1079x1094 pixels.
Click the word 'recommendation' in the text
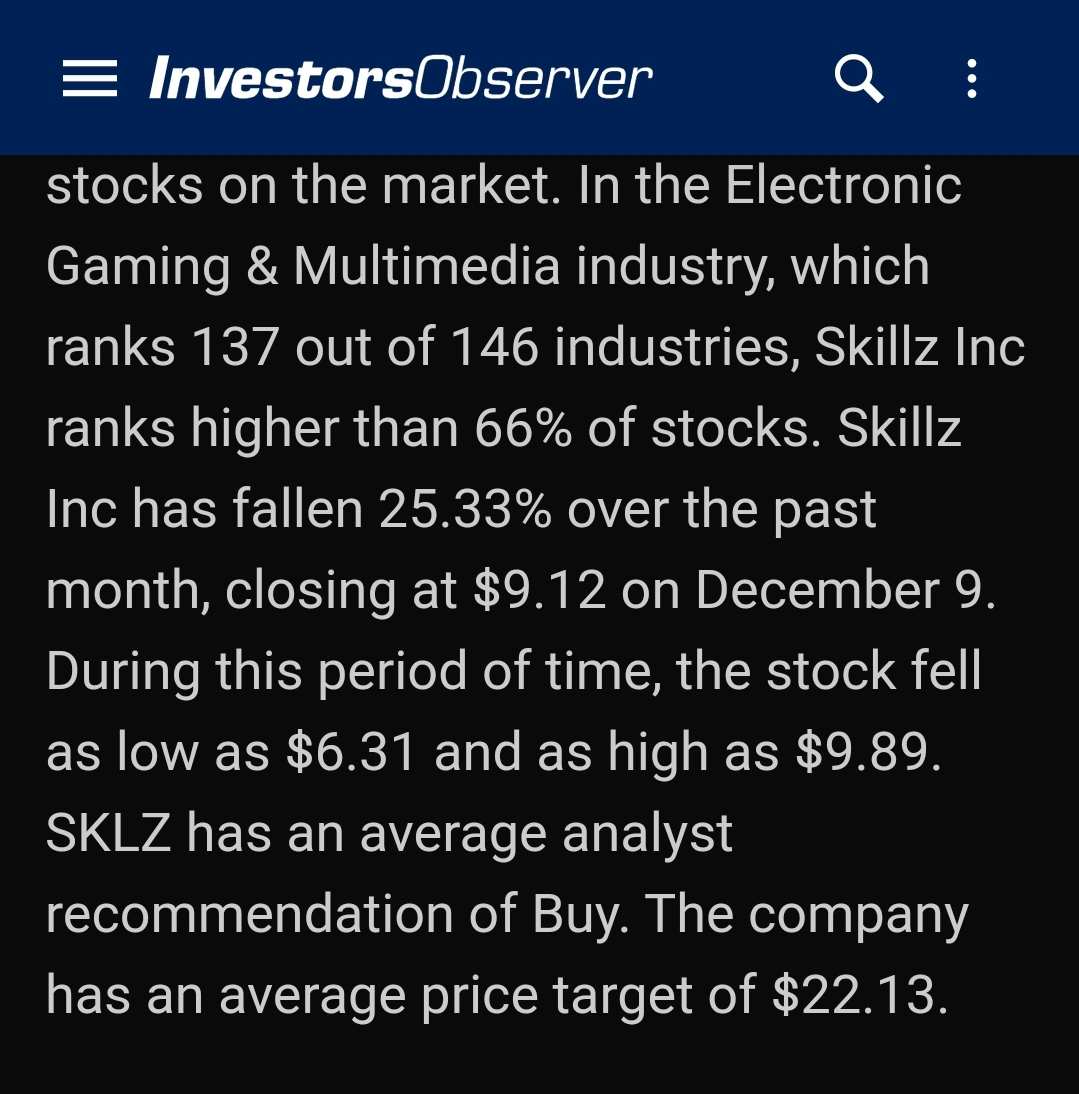pos(250,913)
